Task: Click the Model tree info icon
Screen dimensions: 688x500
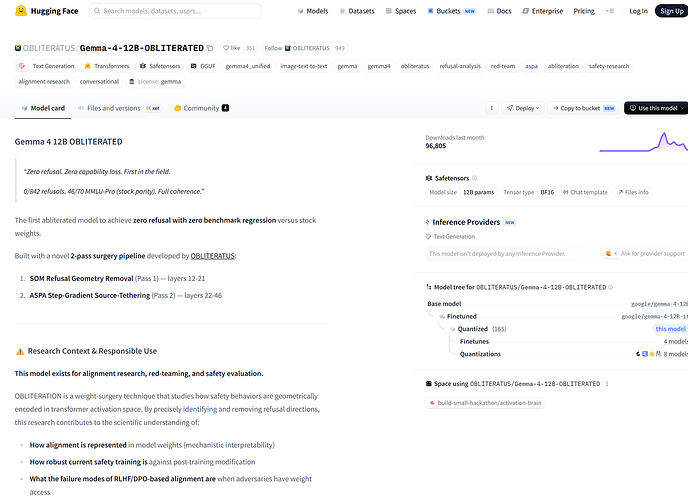Action: pos(610,287)
